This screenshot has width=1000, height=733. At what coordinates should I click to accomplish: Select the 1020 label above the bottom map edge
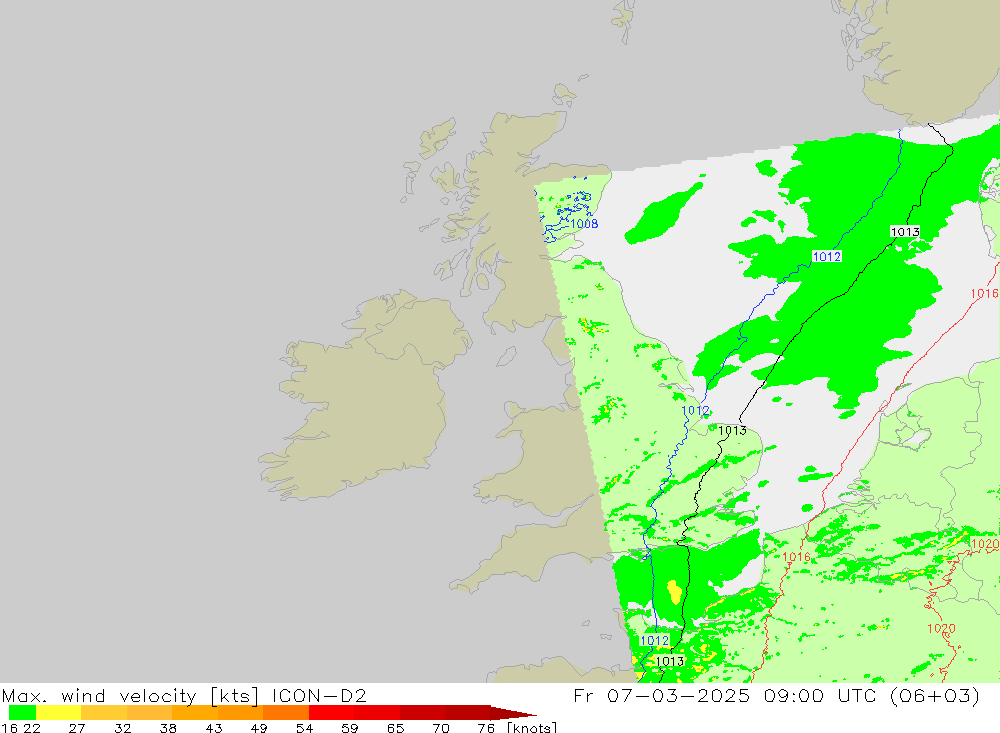click(941, 628)
